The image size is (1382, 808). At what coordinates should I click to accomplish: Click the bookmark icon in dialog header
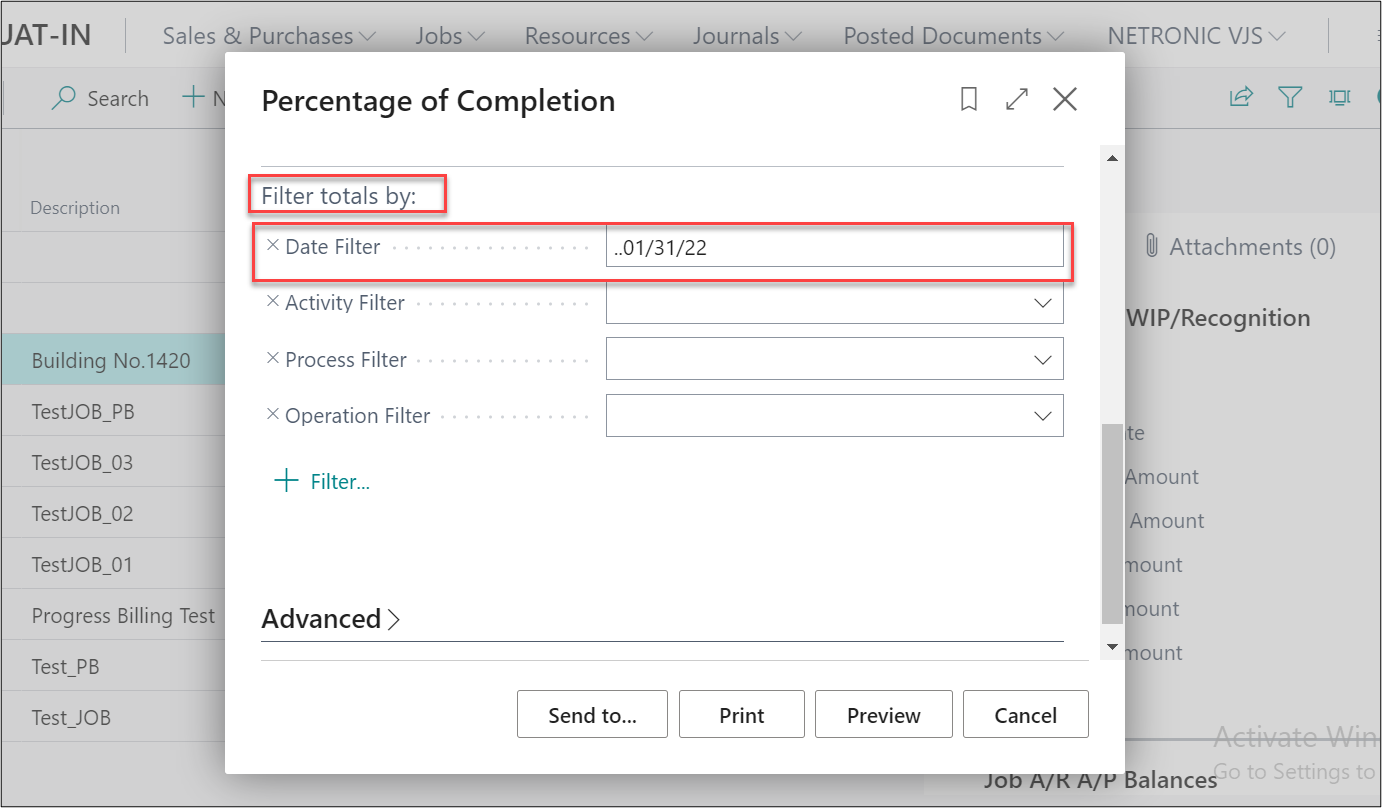coord(968,99)
